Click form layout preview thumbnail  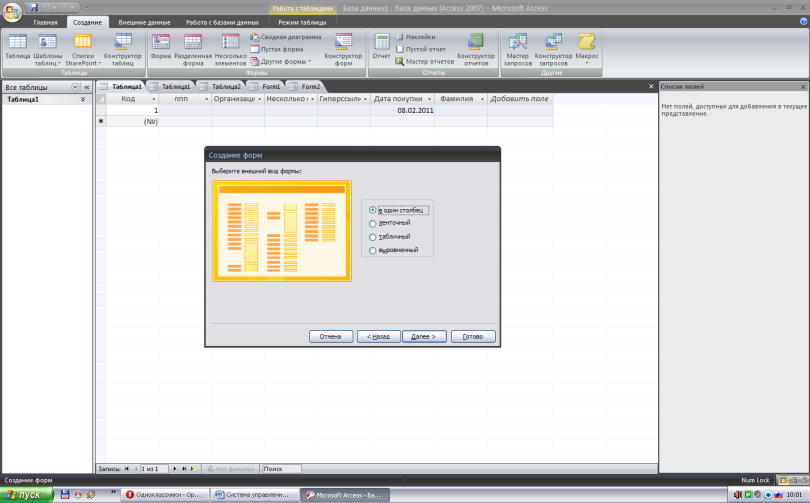click(282, 231)
